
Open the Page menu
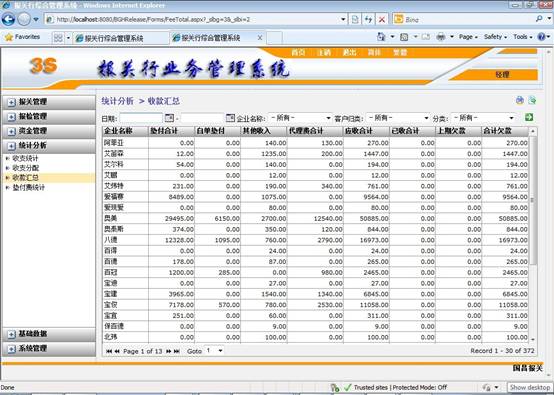click(x=468, y=37)
